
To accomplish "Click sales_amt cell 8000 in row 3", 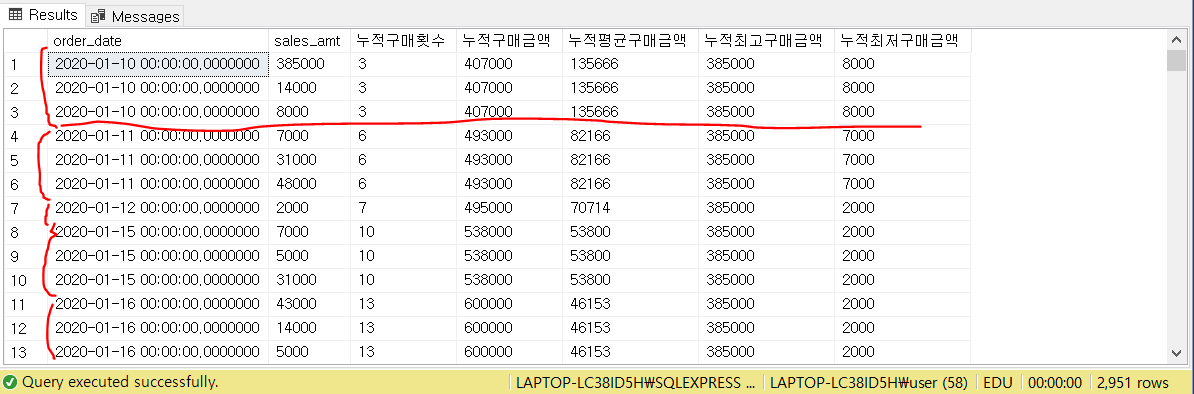I will [x=310, y=113].
